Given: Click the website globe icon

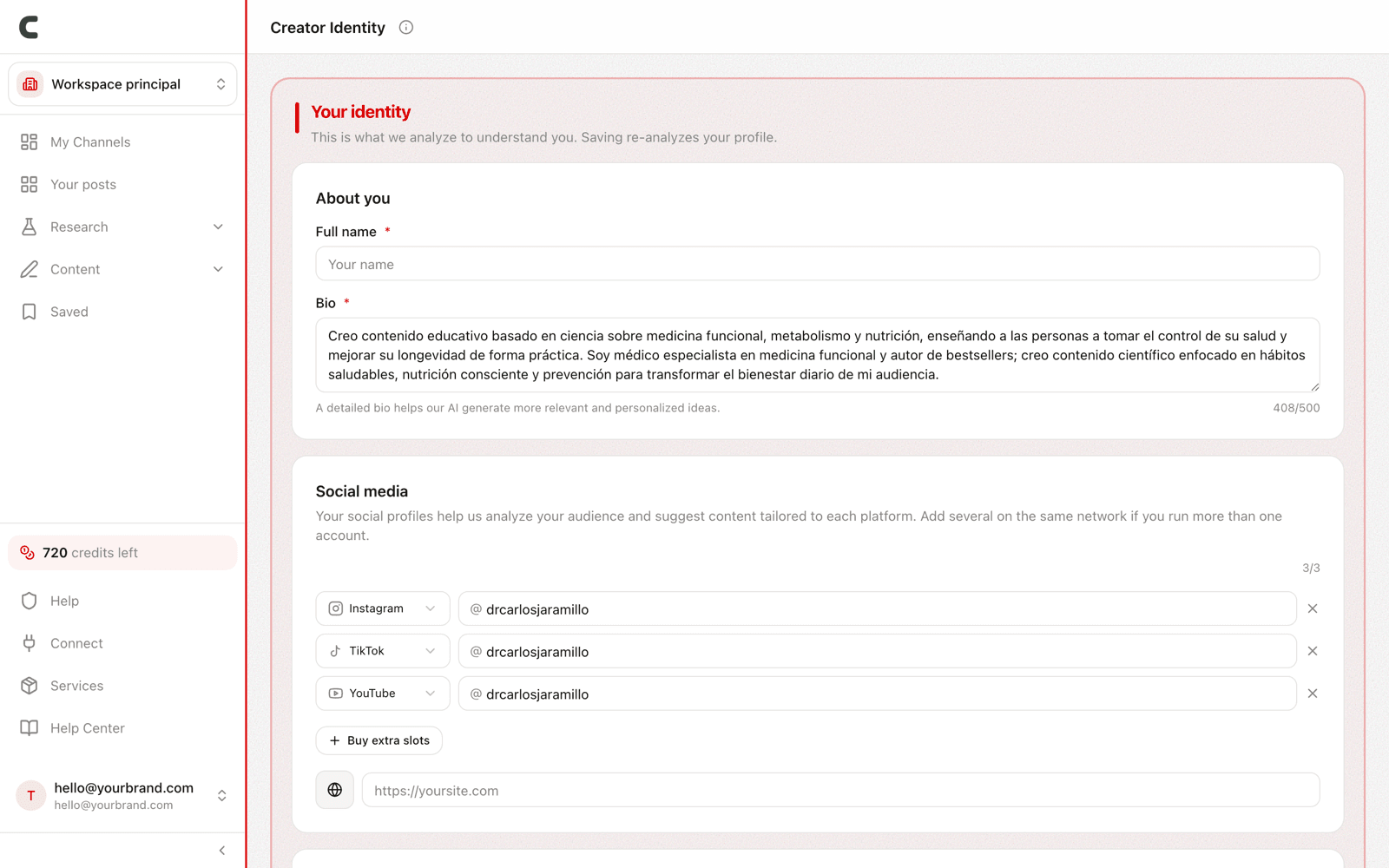Looking at the screenshot, I should (x=335, y=790).
